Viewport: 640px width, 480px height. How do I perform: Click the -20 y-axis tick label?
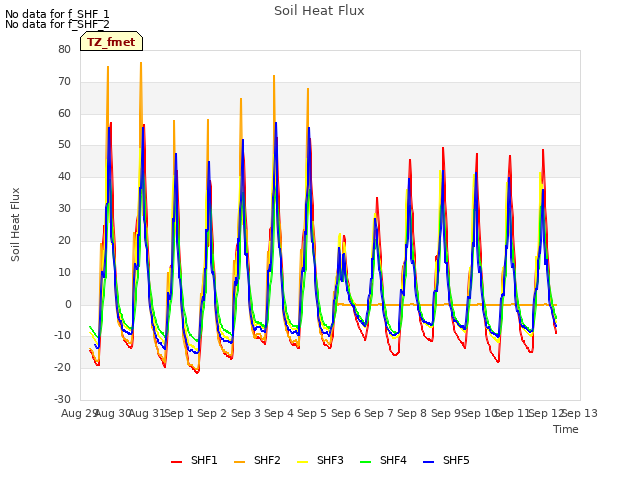click(x=63, y=367)
